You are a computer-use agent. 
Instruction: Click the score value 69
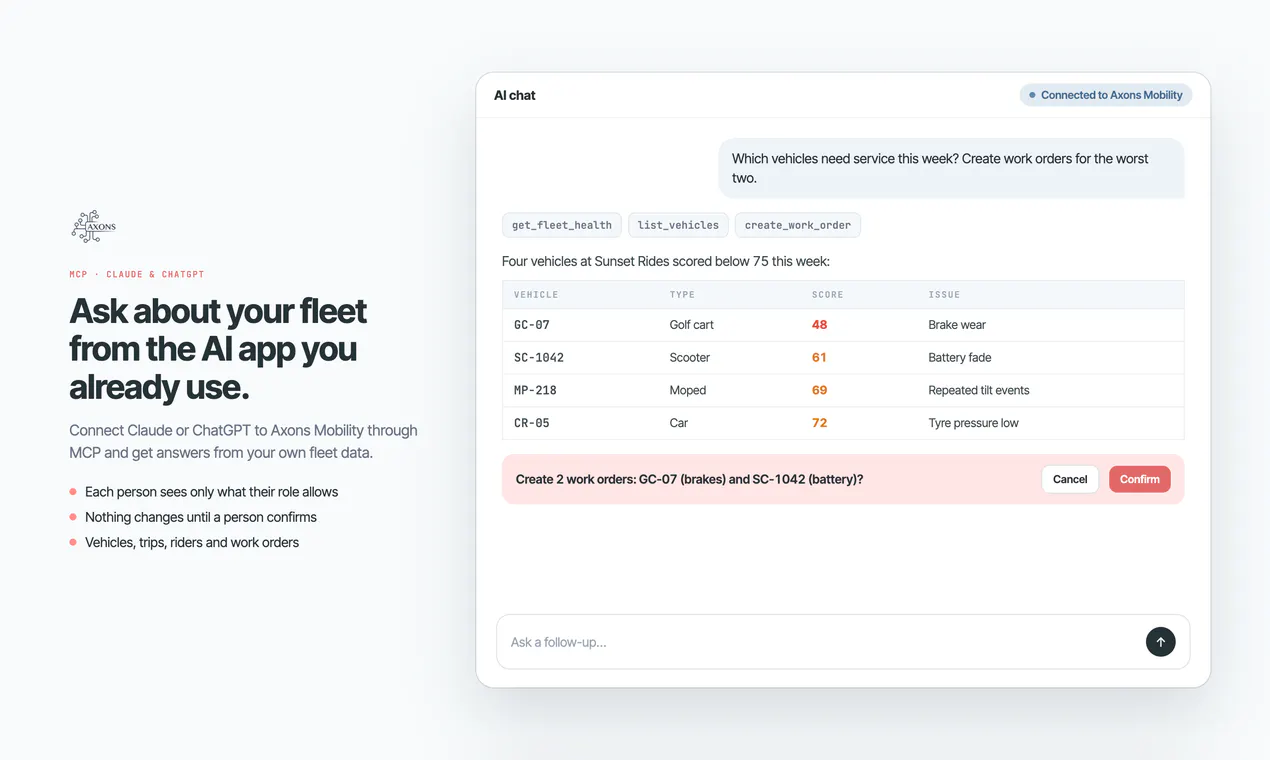click(819, 390)
